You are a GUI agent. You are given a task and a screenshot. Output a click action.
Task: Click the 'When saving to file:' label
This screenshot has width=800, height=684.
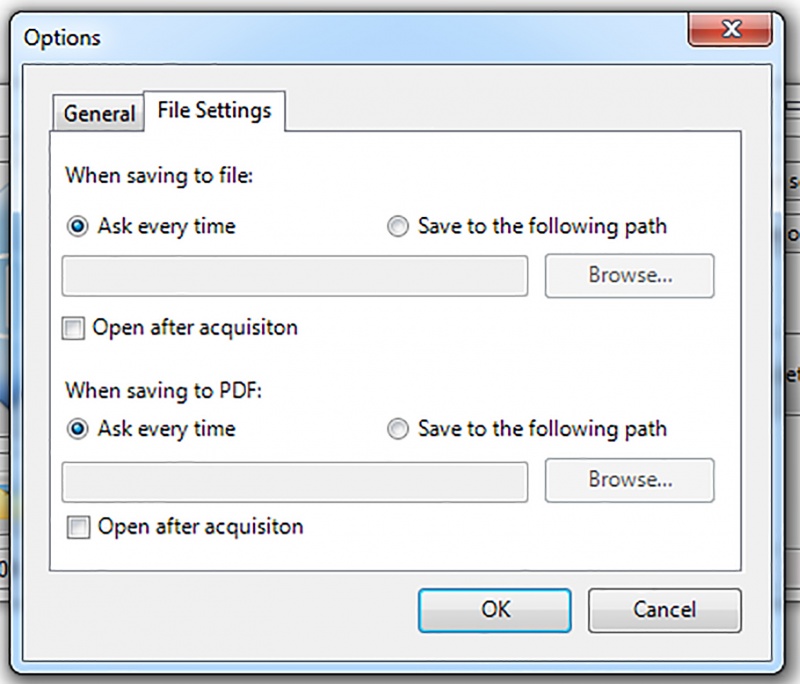click(160, 175)
